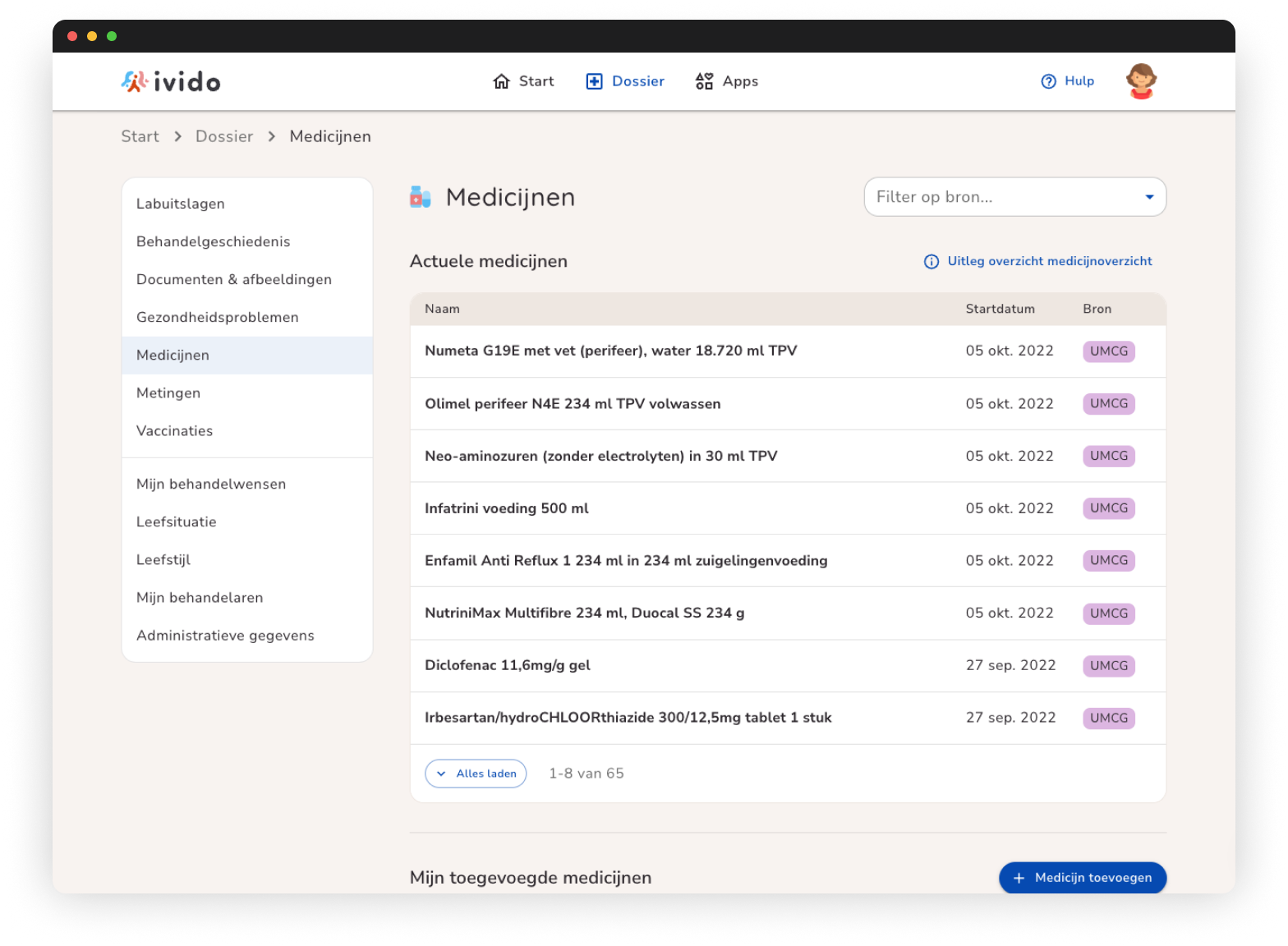
Task: Click the Start home icon
Action: point(501,81)
